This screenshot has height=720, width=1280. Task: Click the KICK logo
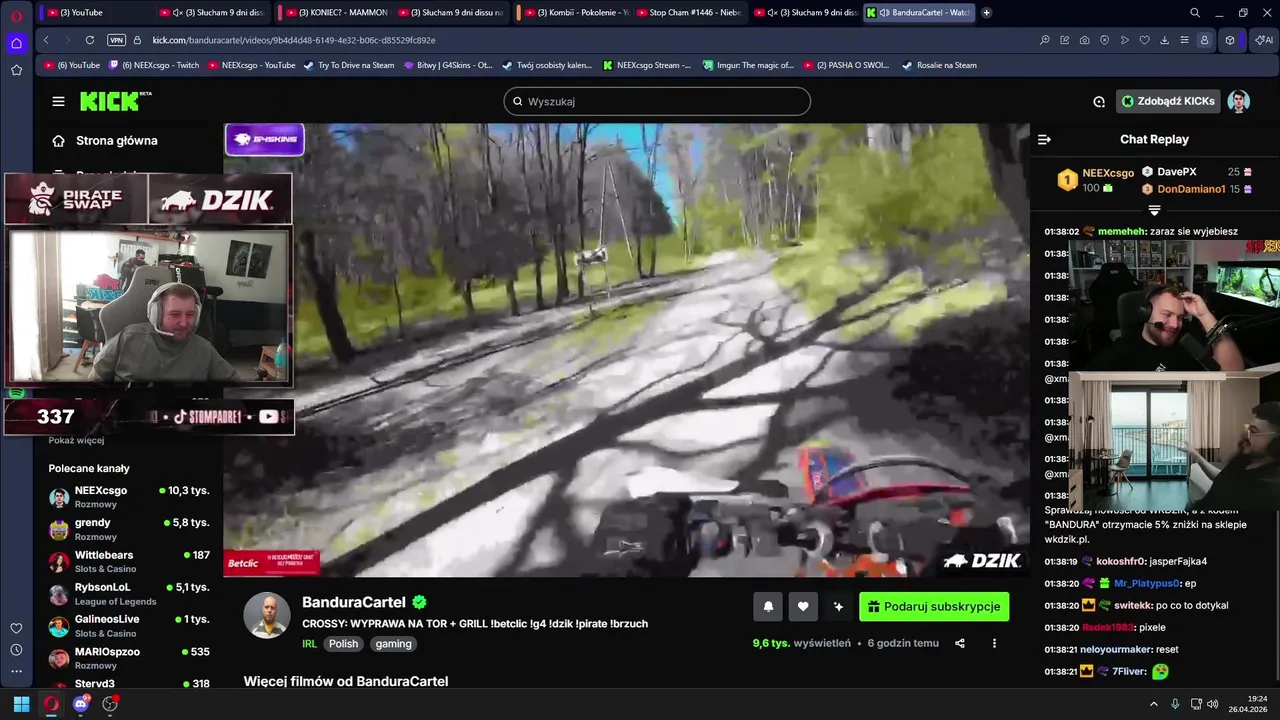pyautogui.click(x=115, y=101)
